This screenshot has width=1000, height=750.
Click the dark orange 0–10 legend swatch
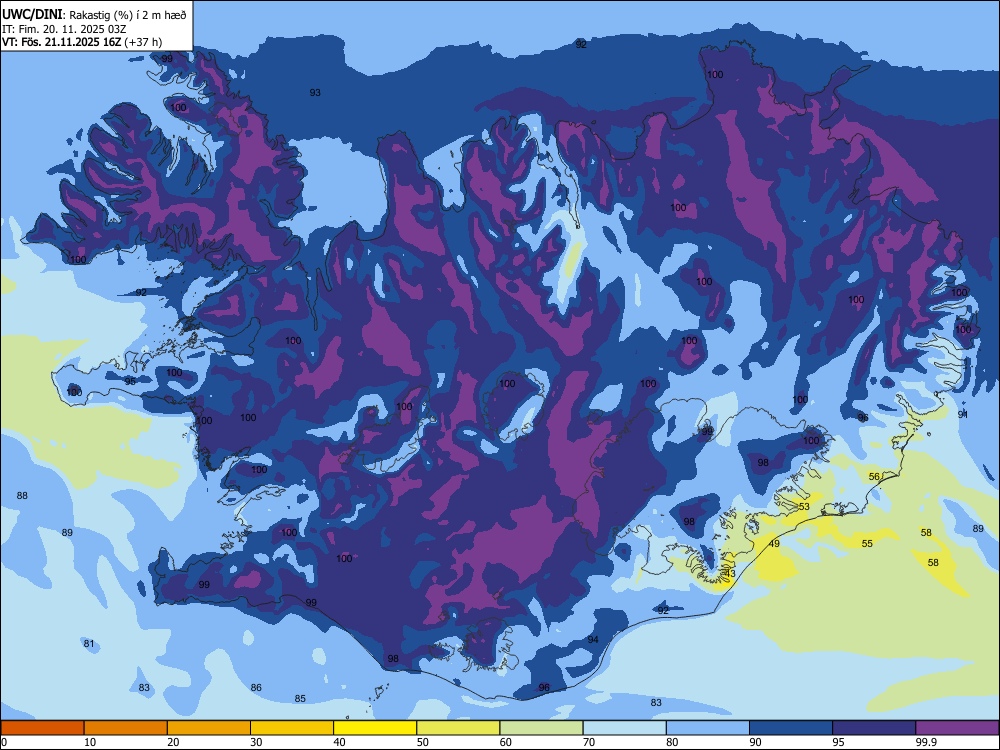[42, 728]
